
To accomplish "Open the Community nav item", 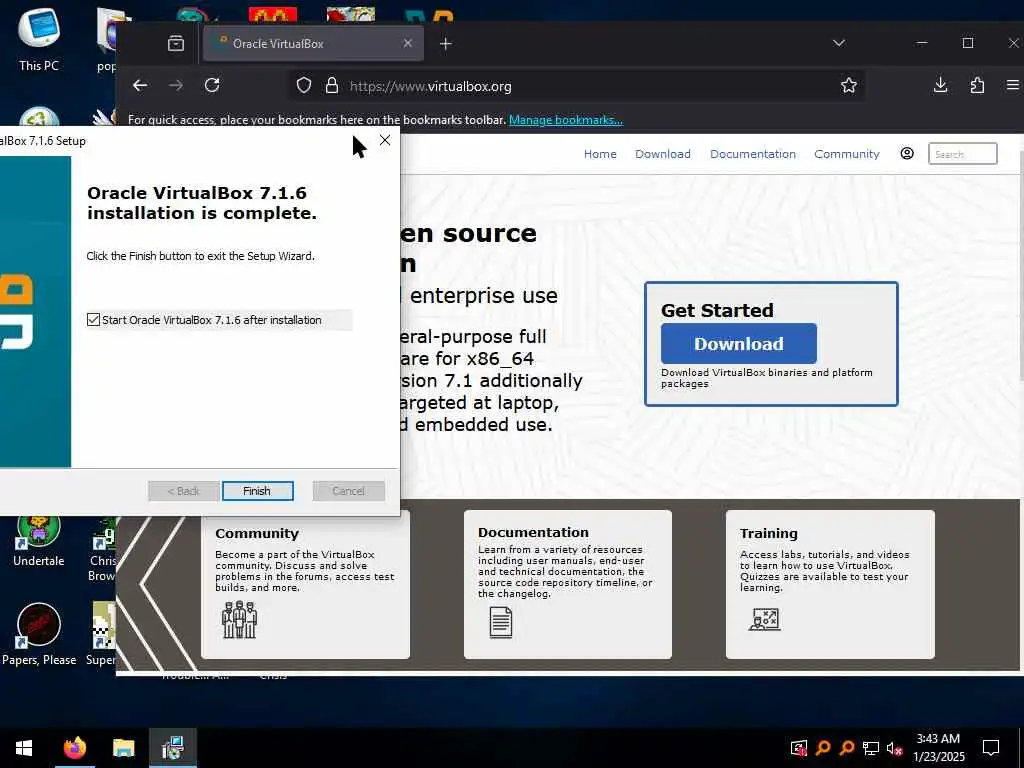I will [x=846, y=154].
